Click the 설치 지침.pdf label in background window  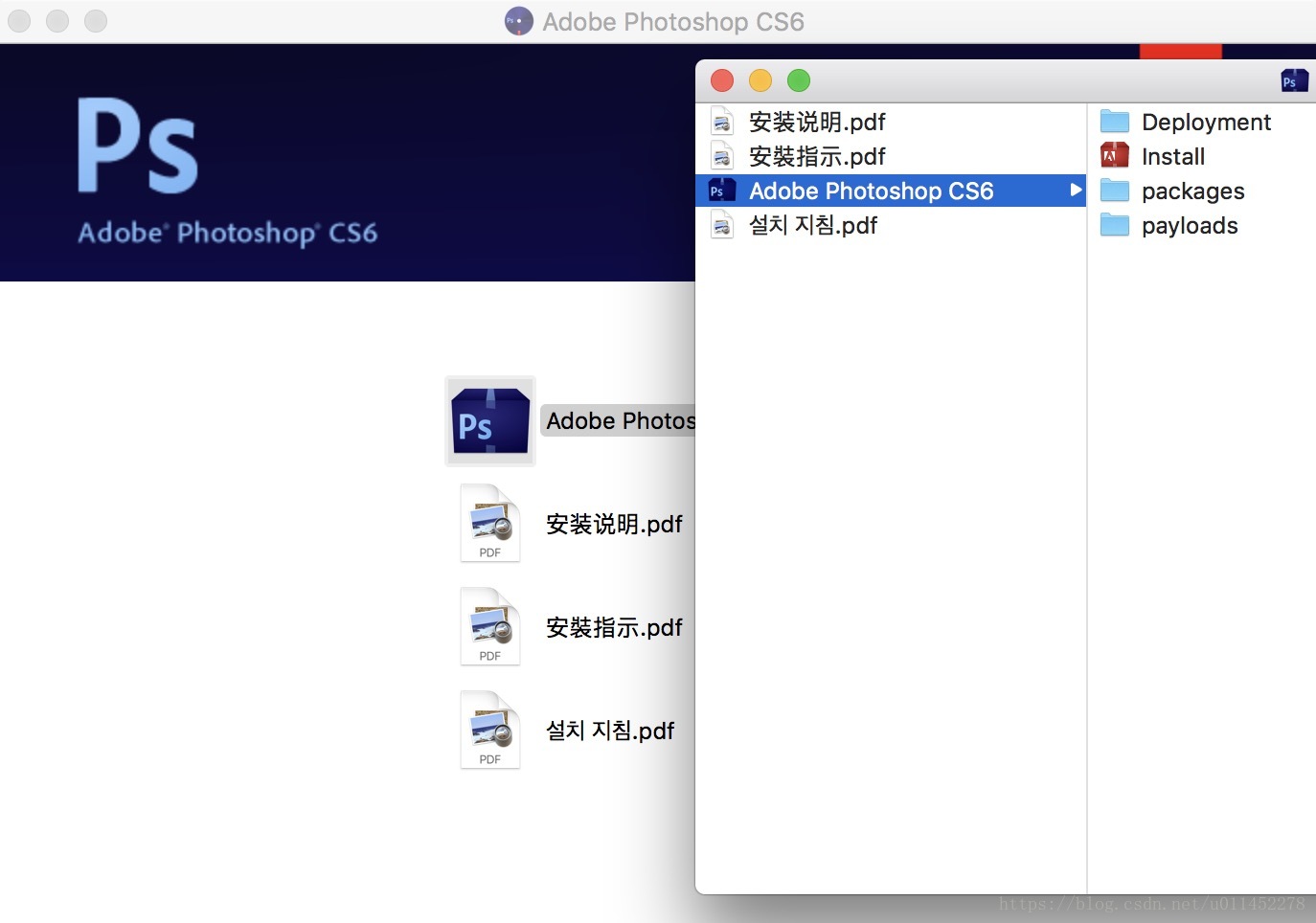coord(610,731)
